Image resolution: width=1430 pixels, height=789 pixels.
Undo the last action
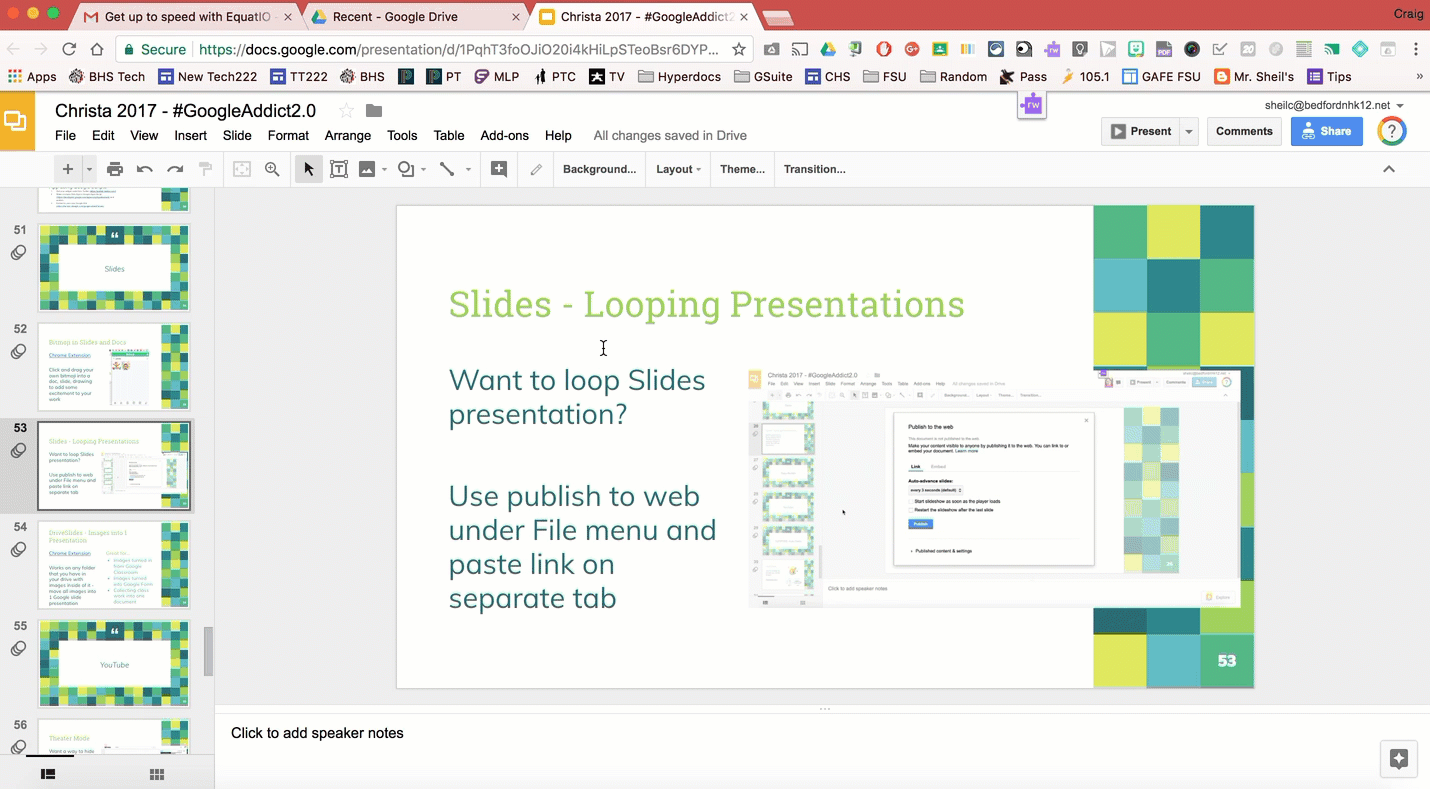[145, 169]
